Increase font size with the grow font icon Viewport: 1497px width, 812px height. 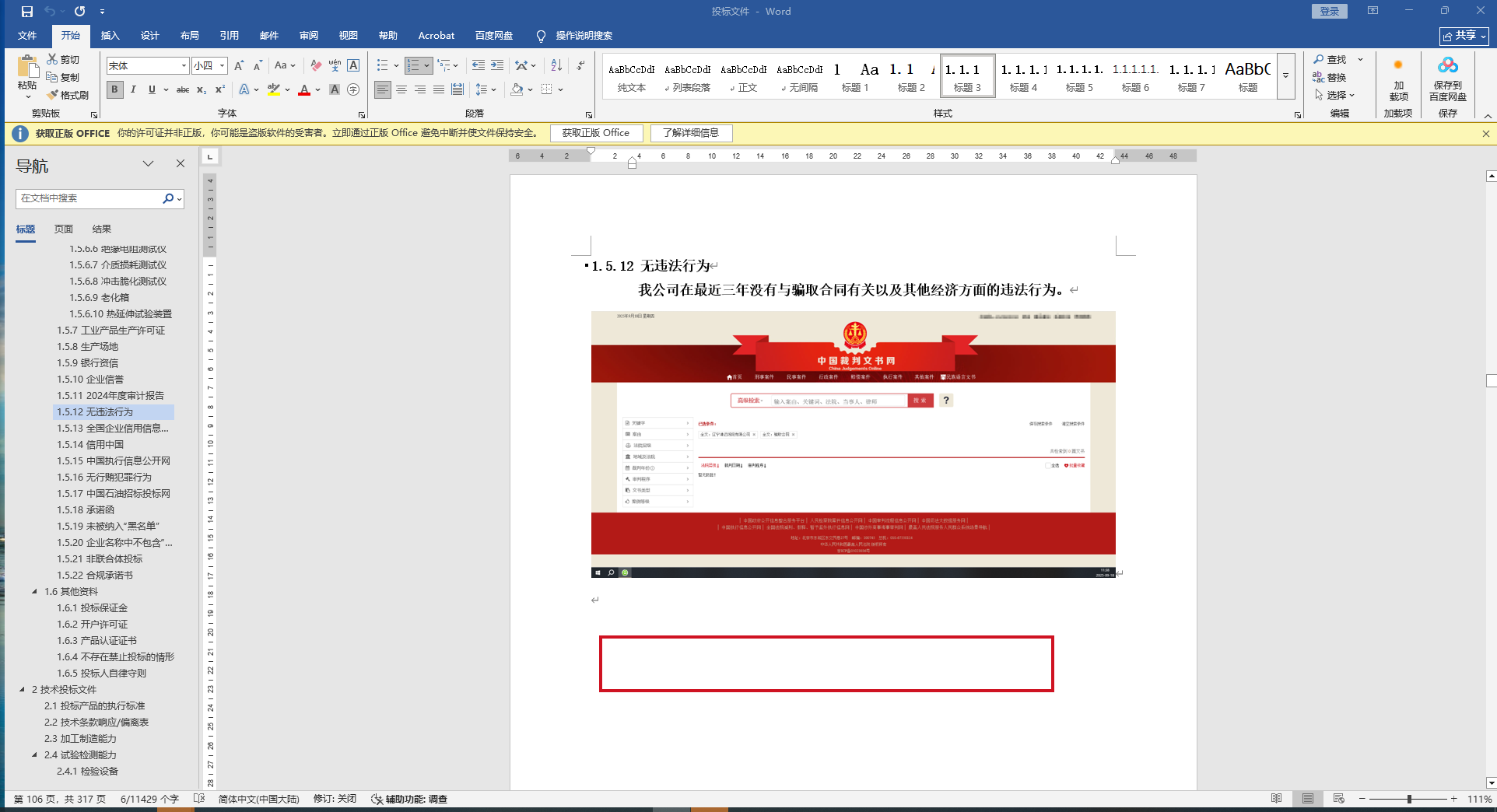(239, 66)
